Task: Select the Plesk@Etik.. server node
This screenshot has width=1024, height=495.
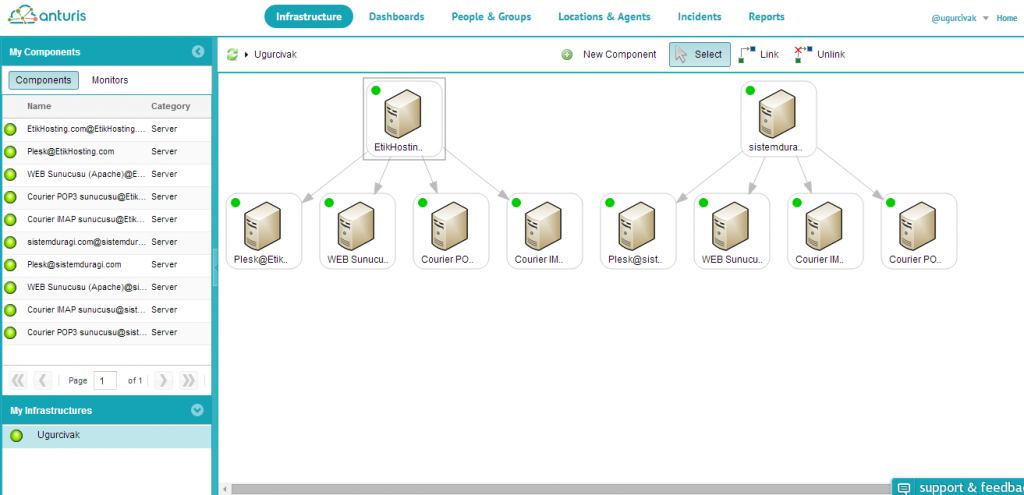Action: point(264,231)
